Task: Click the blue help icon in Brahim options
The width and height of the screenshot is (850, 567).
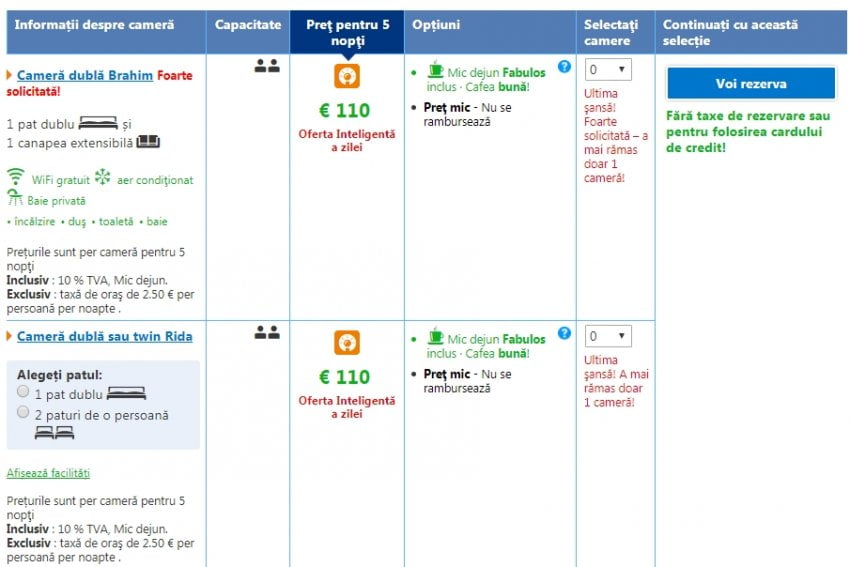Action: (564, 66)
